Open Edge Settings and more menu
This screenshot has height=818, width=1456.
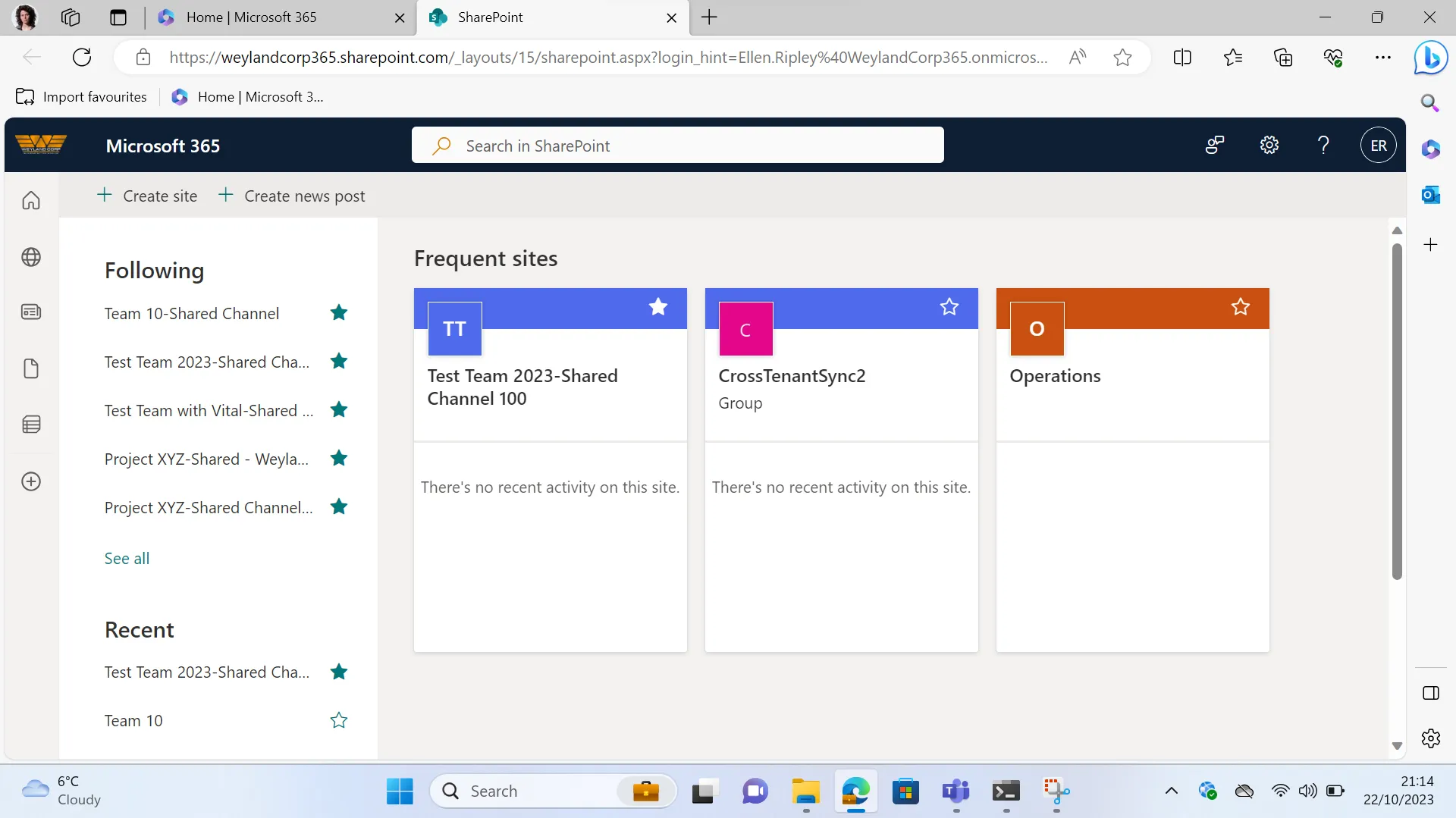[1383, 57]
